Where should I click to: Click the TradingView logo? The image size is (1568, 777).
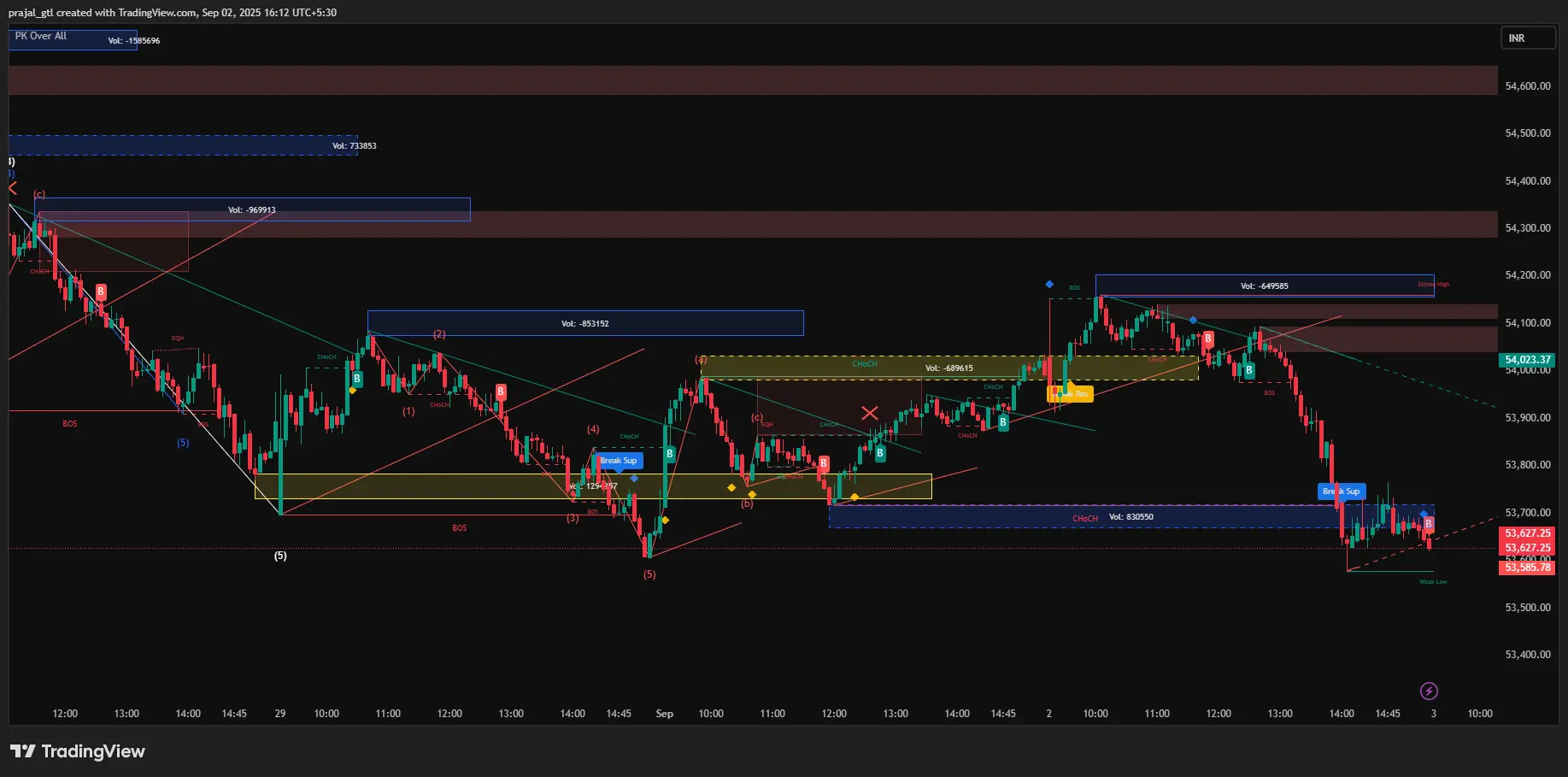point(78,751)
